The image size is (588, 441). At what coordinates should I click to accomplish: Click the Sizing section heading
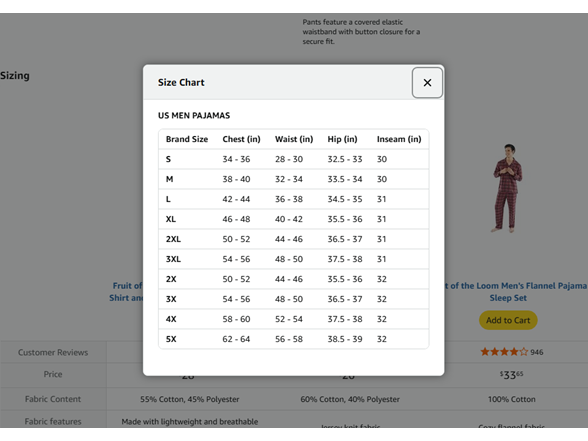15,76
